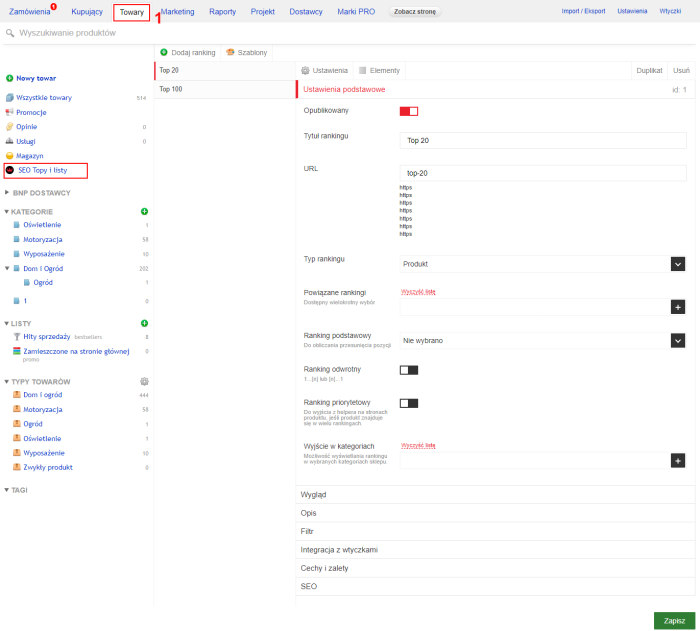The height and width of the screenshot is (631, 700).
Task: Switch to the Elementy tab
Action: [x=379, y=70]
